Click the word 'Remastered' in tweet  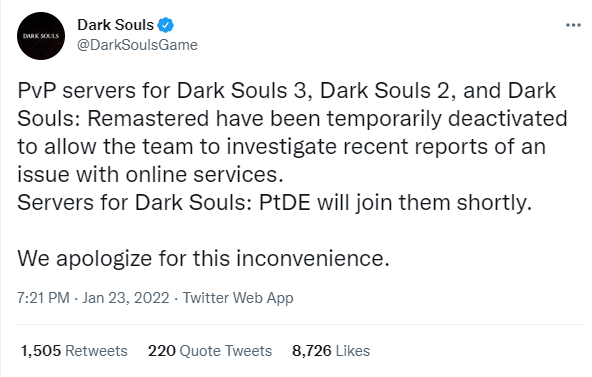click(148, 118)
